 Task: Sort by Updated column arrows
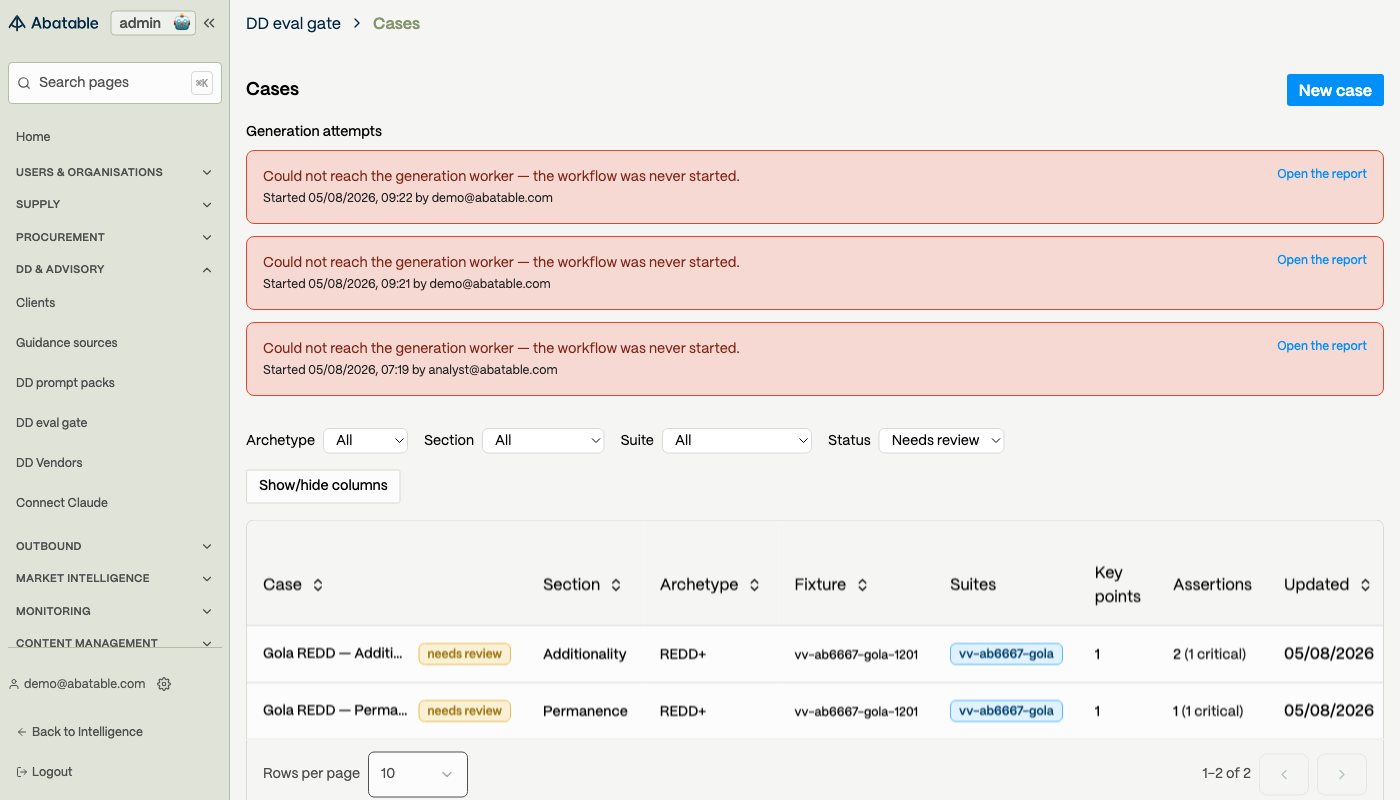pyautogui.click(x=1365, y=585)
